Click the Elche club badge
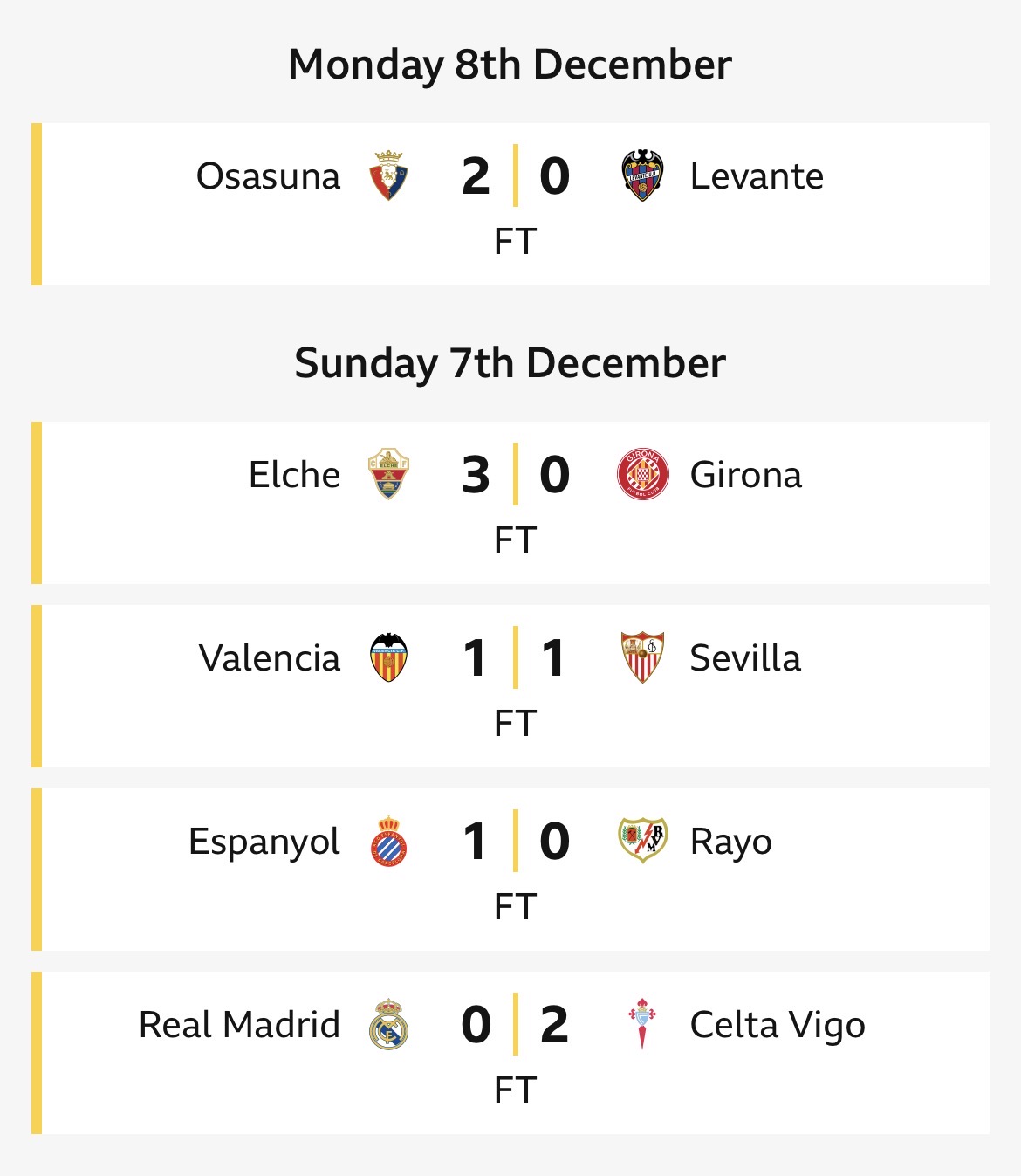The image size is (1021, 1176). point(388,474)
